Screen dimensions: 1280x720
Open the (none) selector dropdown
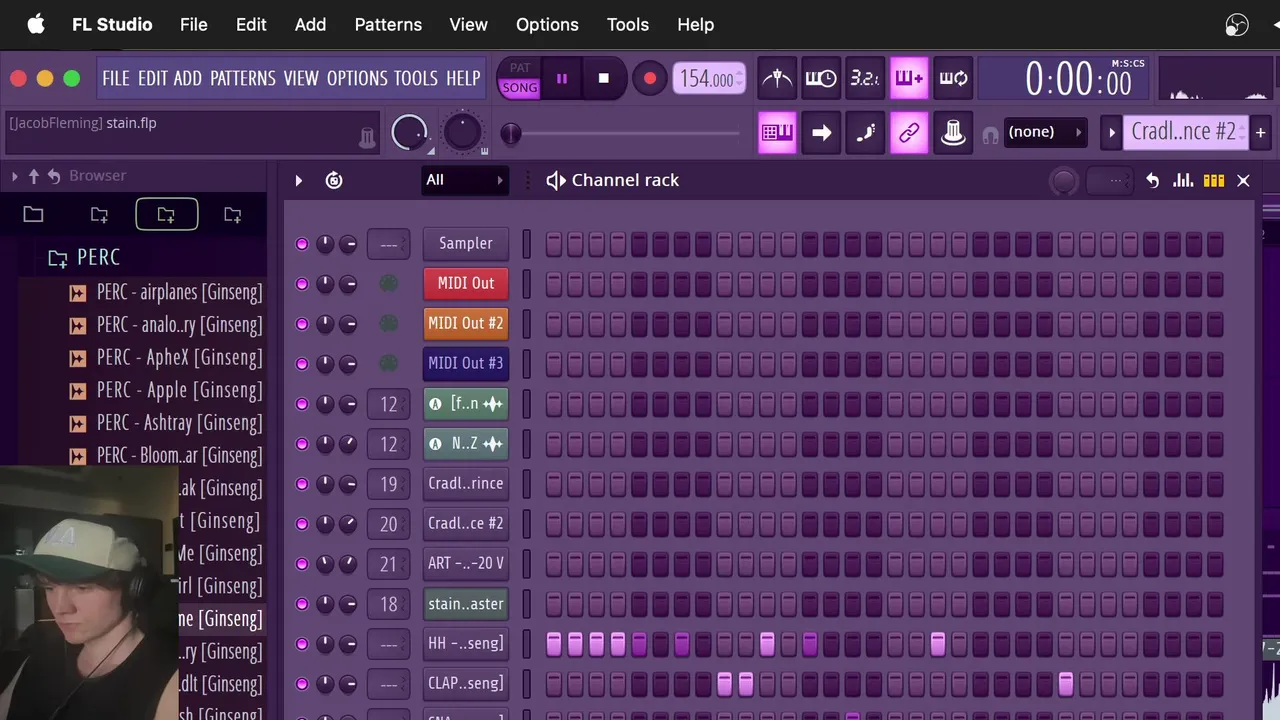(1047, 132)
